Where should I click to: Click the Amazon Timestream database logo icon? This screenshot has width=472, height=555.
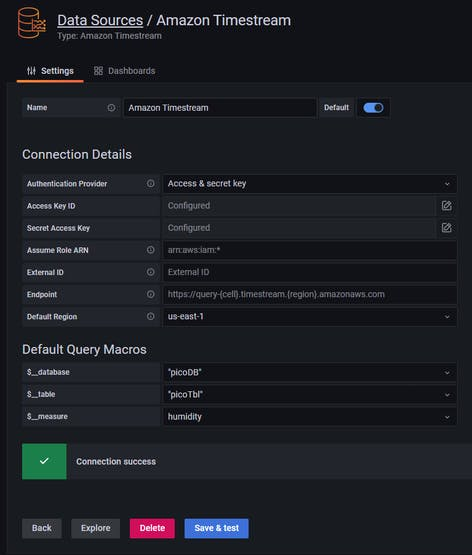pyautogui.click(x=32, y=23)
